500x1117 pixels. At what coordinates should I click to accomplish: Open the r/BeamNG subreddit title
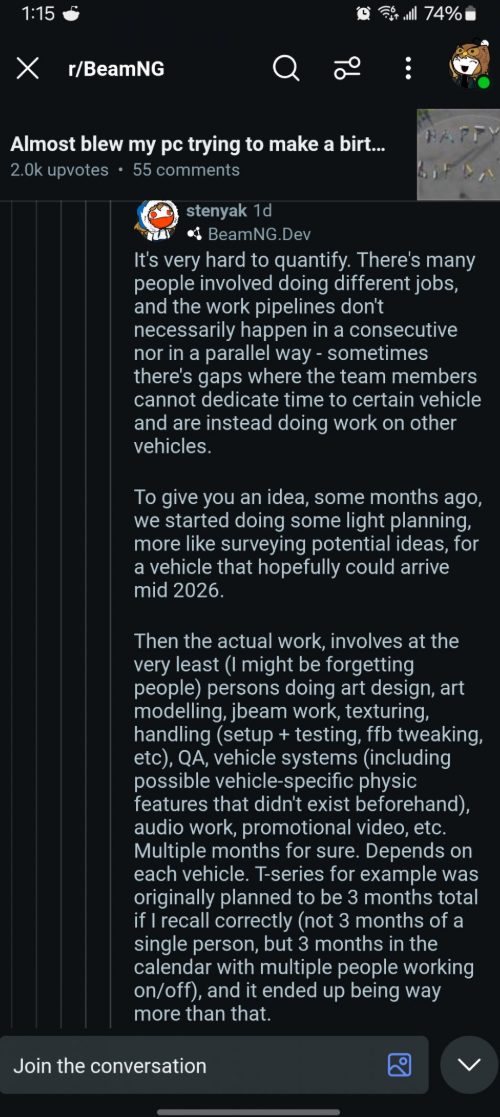pyautogui.click(x=115, y=70)
